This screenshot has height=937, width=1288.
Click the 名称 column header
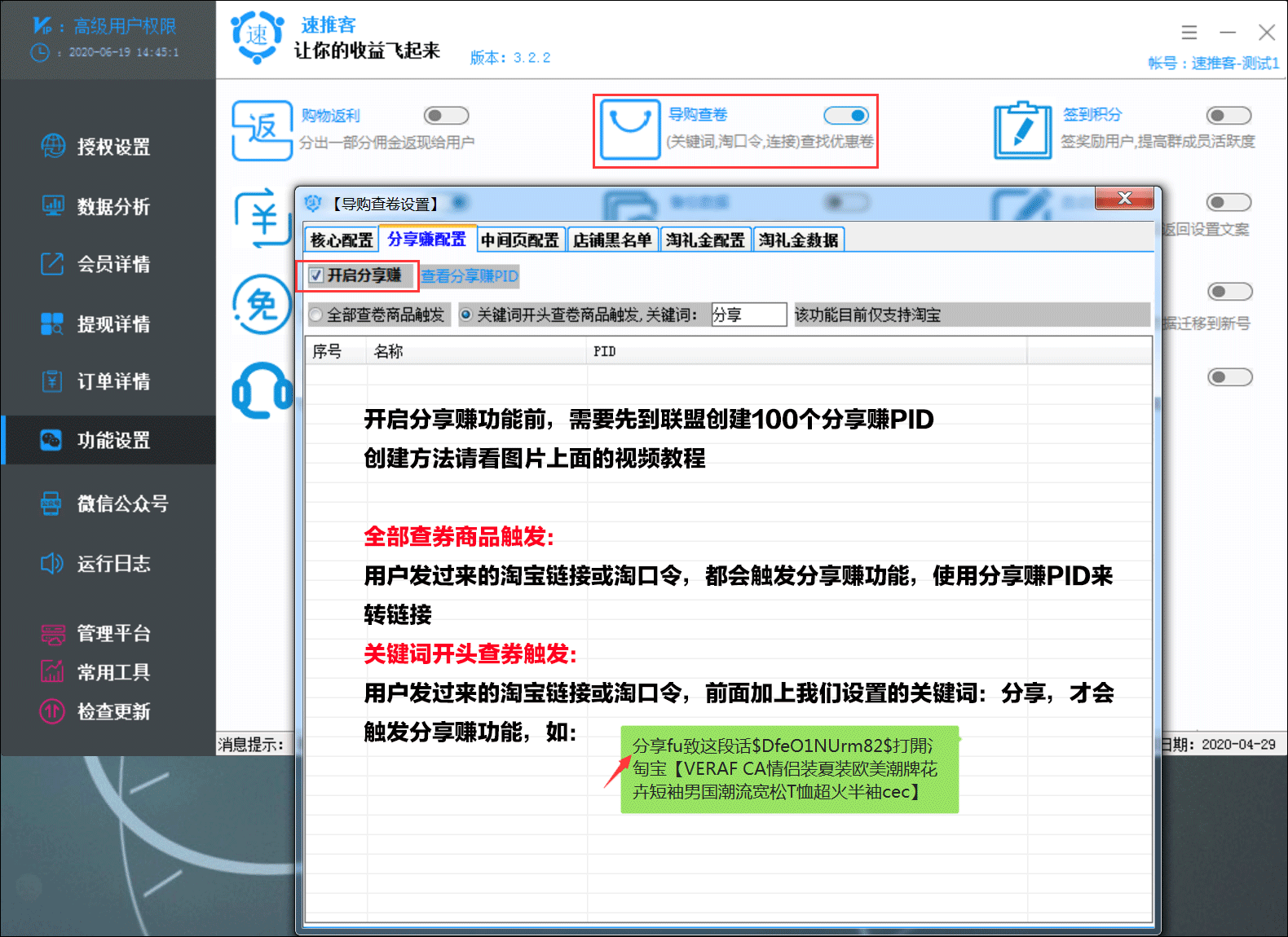(476, 351)
